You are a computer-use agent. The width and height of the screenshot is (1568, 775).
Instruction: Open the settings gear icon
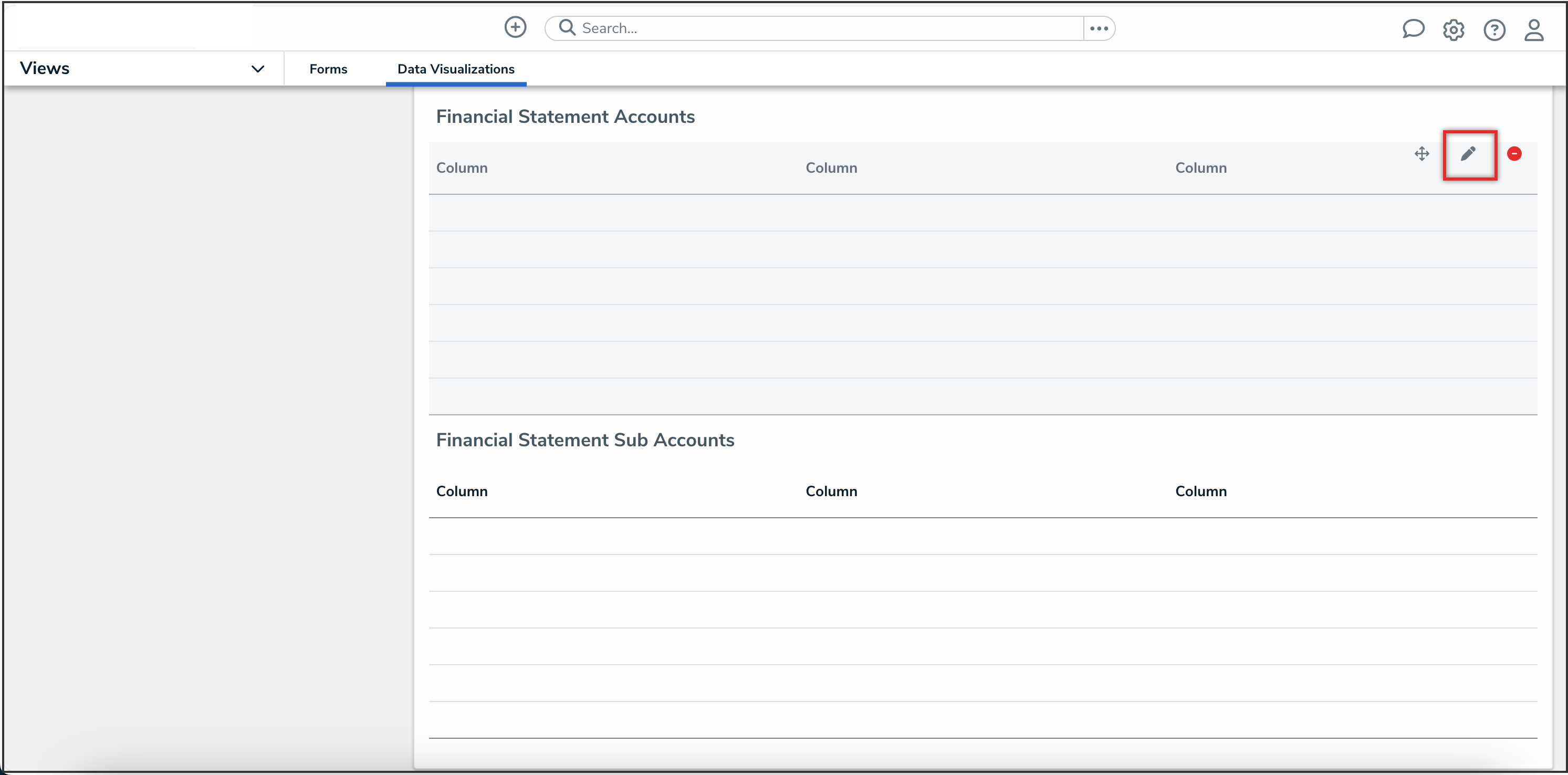pos(1453,30)
